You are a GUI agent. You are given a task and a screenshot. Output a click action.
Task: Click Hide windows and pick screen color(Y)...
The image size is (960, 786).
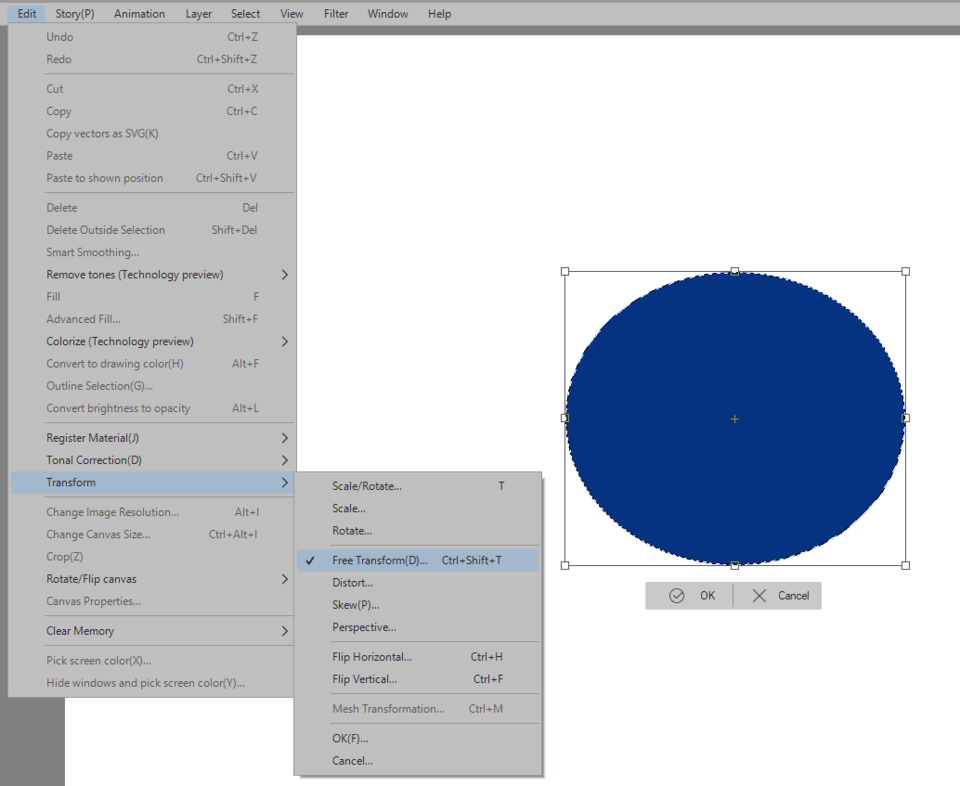coord(152,683)
